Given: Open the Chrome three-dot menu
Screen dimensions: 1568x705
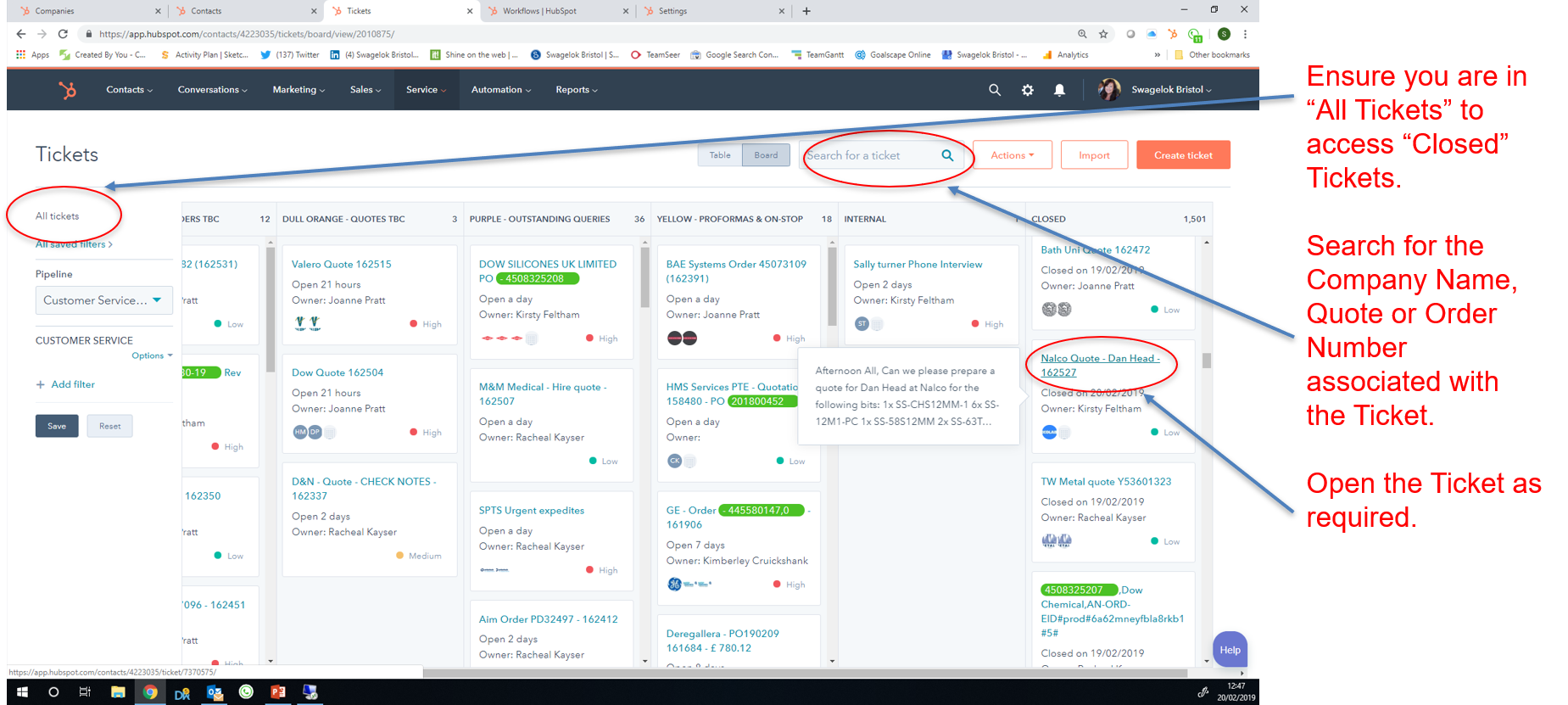Looking at the screenshot, I should click(x=1245, y=34).
